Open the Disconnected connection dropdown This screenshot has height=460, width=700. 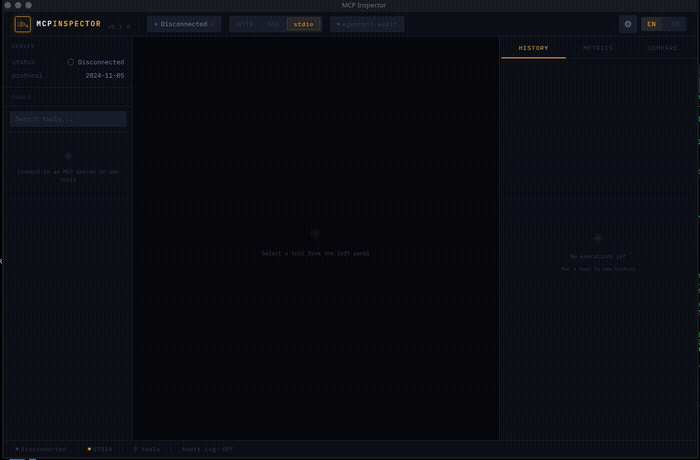[x=184, y=24]
